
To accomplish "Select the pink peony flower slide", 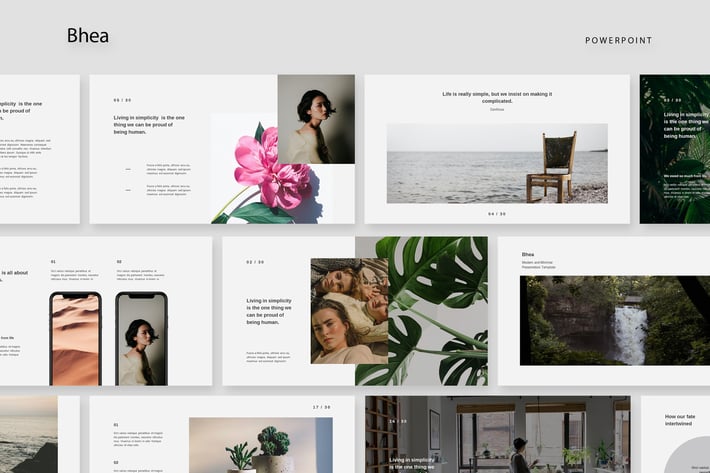I will pyautogui.click(x=222, y=149).
